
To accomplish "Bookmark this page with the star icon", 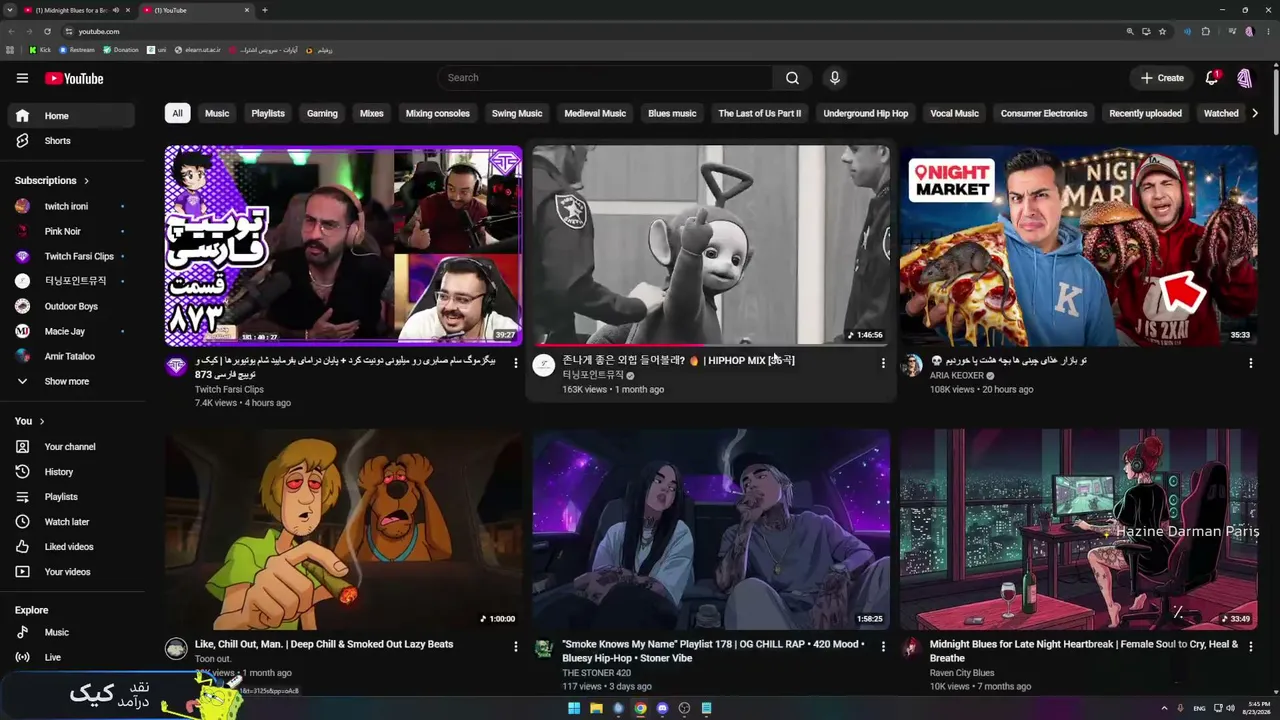I will point(1162,31).
